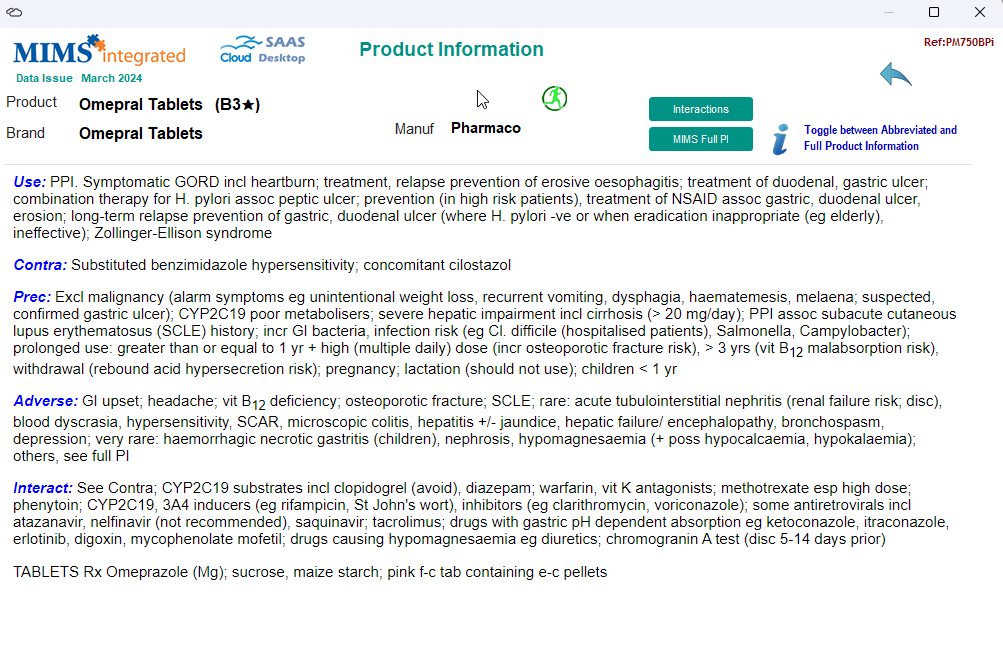
Task: Click the cloud icon in title bar
Action: coord(14,12)
